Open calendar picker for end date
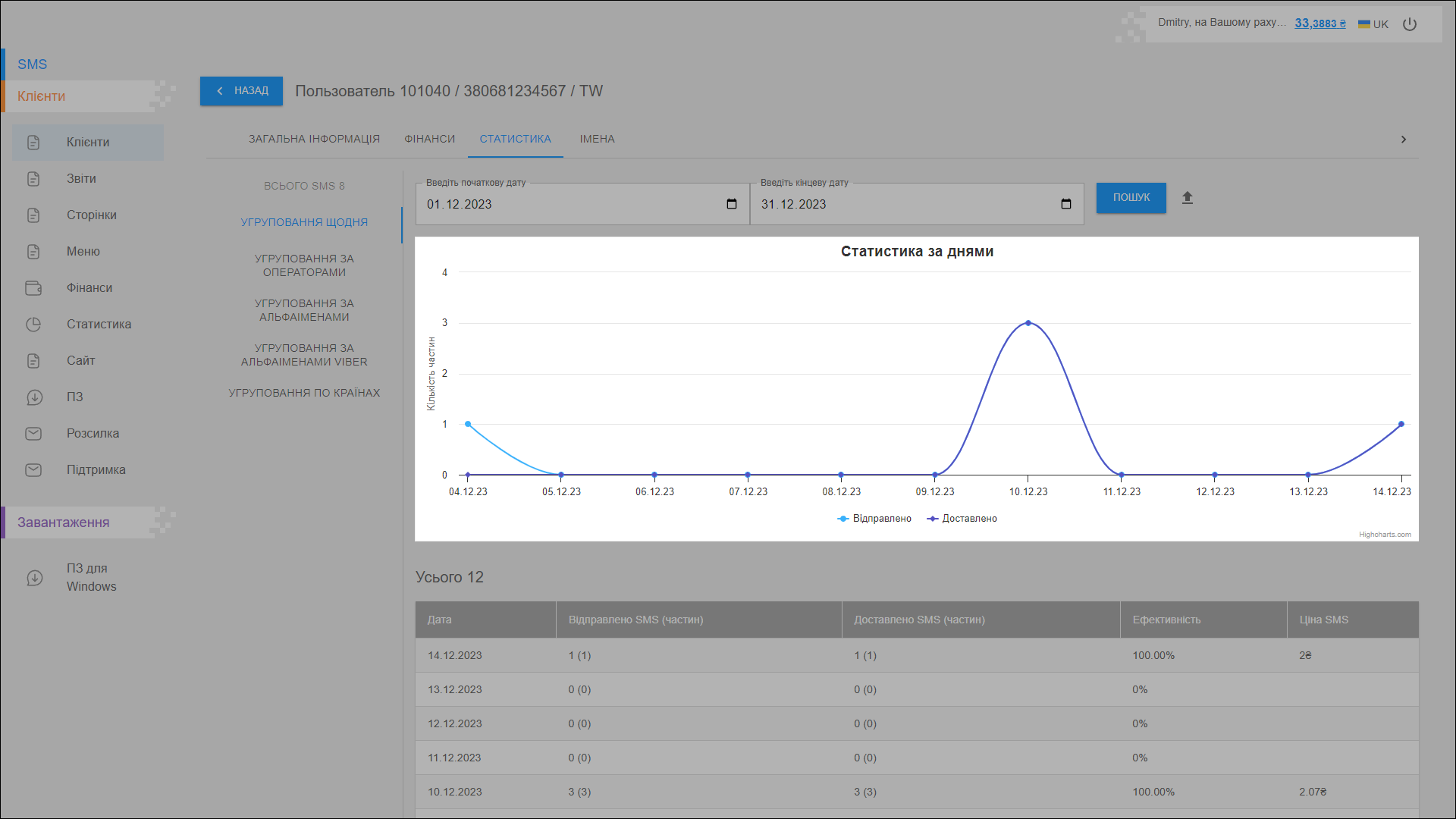Viewport: 1456px width, 819px height. click(1066, 204)
